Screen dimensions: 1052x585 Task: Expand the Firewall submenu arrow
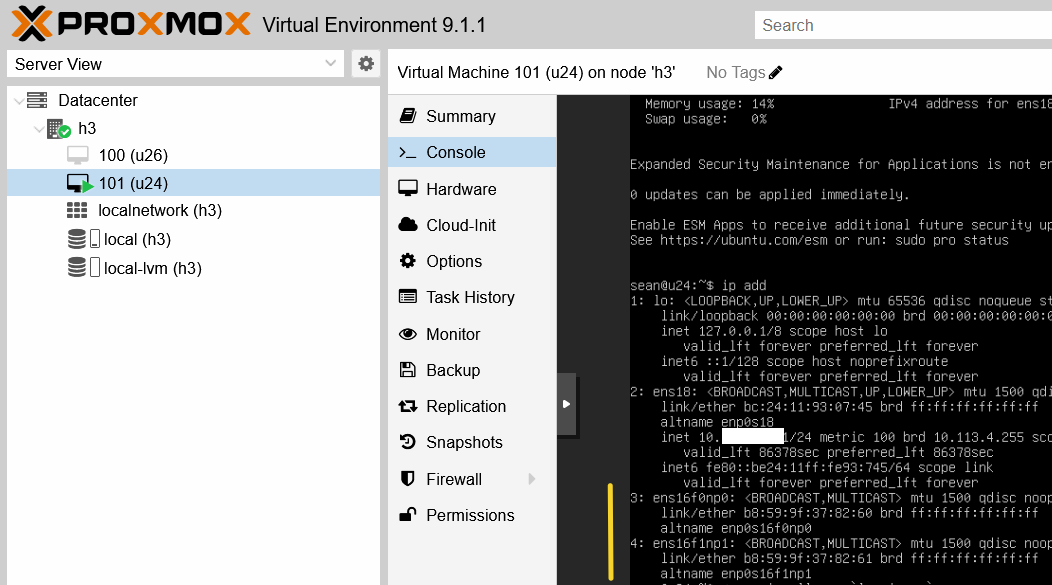click(x=532, y=478)
